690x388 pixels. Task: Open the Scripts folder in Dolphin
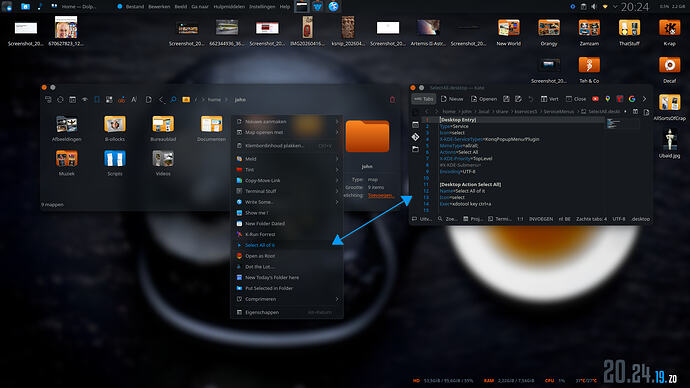(x=115, y=163)
